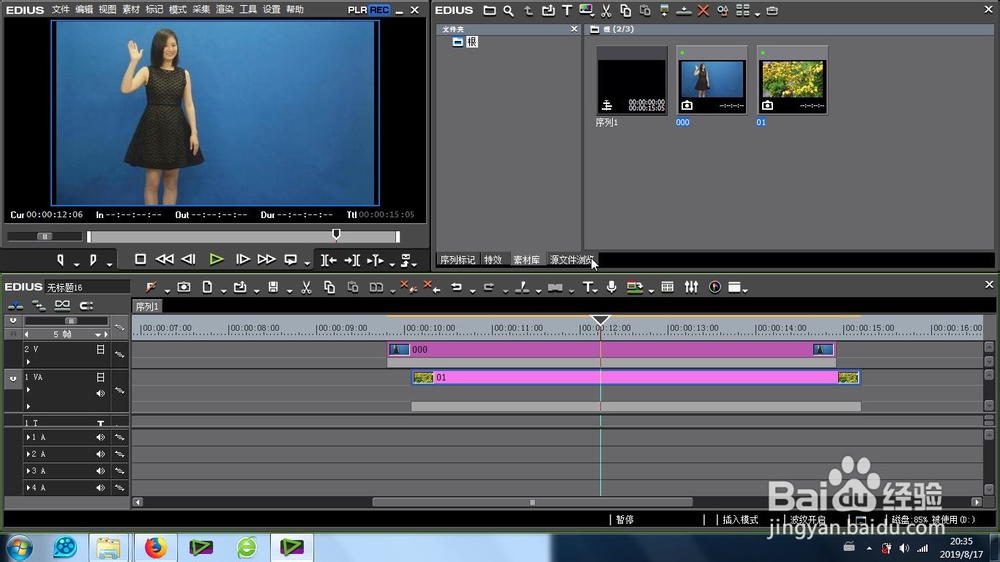Step back one frame in the player
Image resolution: width=1000 pixels, height=562 pixels.
click(188, 259)
